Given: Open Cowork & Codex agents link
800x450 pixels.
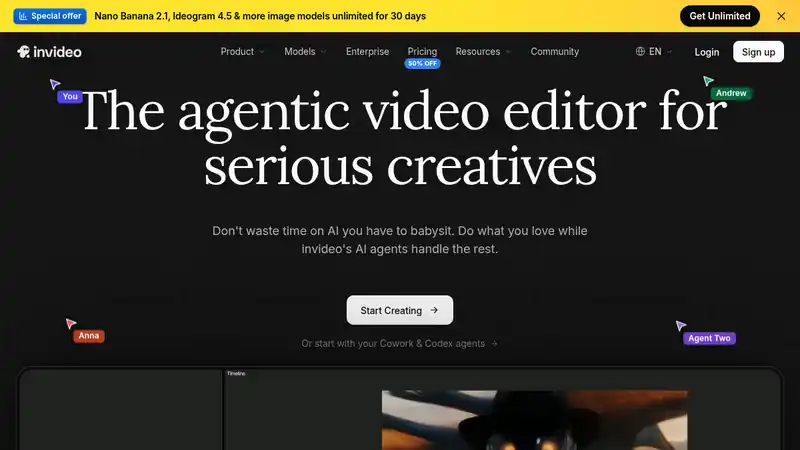Looking at the screenshot, I should (399, 343).
